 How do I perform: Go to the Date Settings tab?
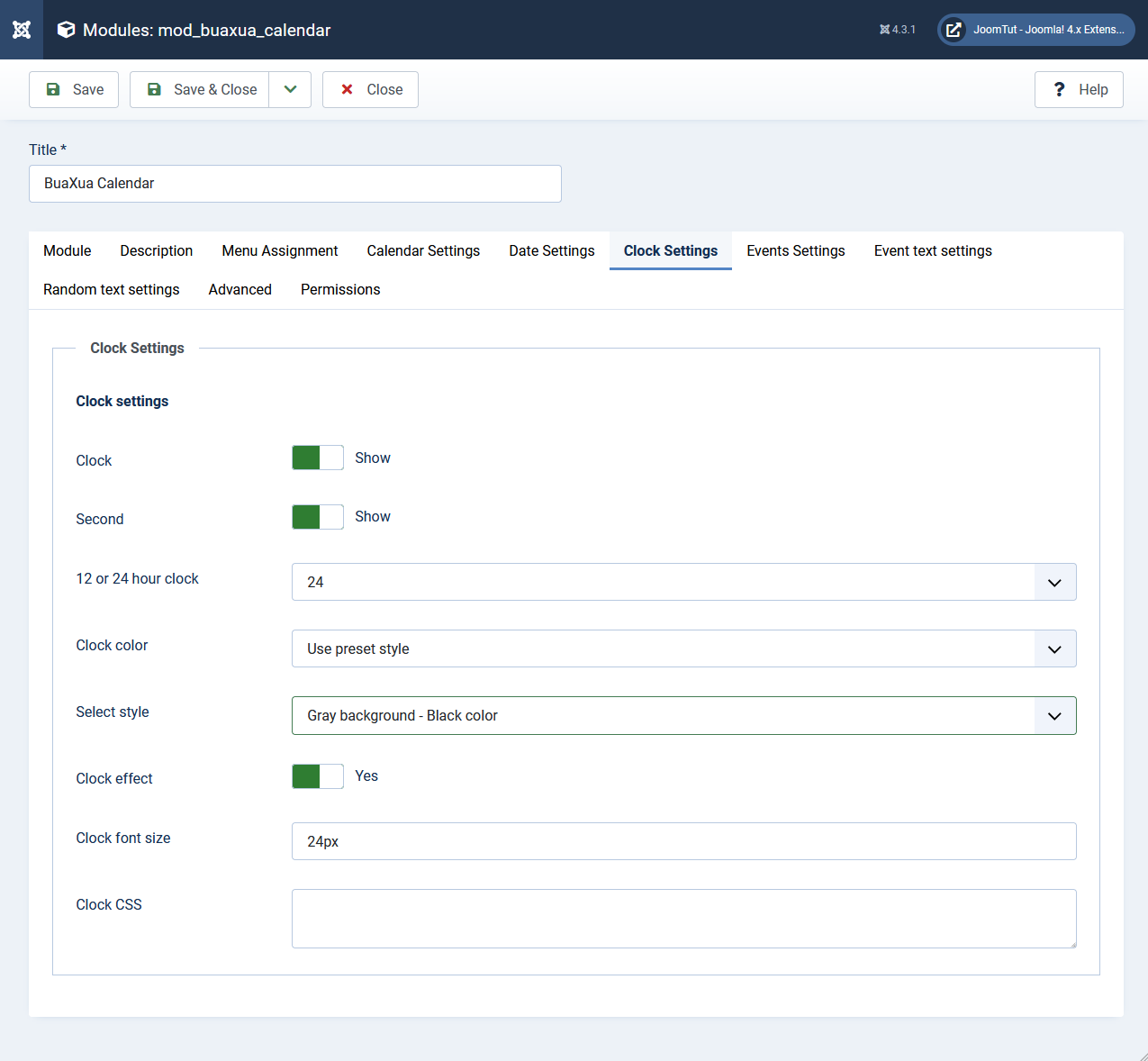(x=552, y=250)
